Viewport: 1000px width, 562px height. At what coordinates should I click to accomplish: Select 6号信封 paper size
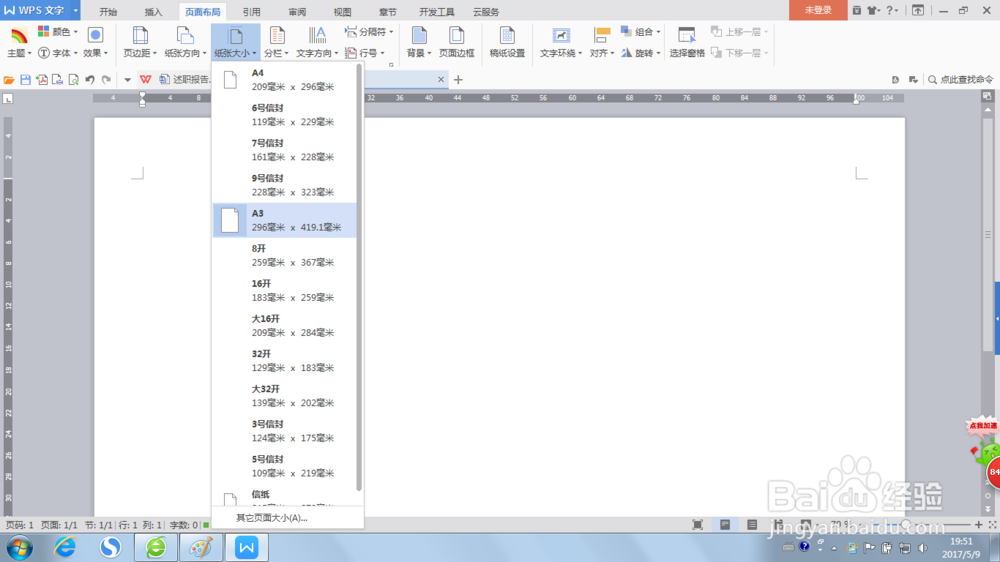click(284, 115)
